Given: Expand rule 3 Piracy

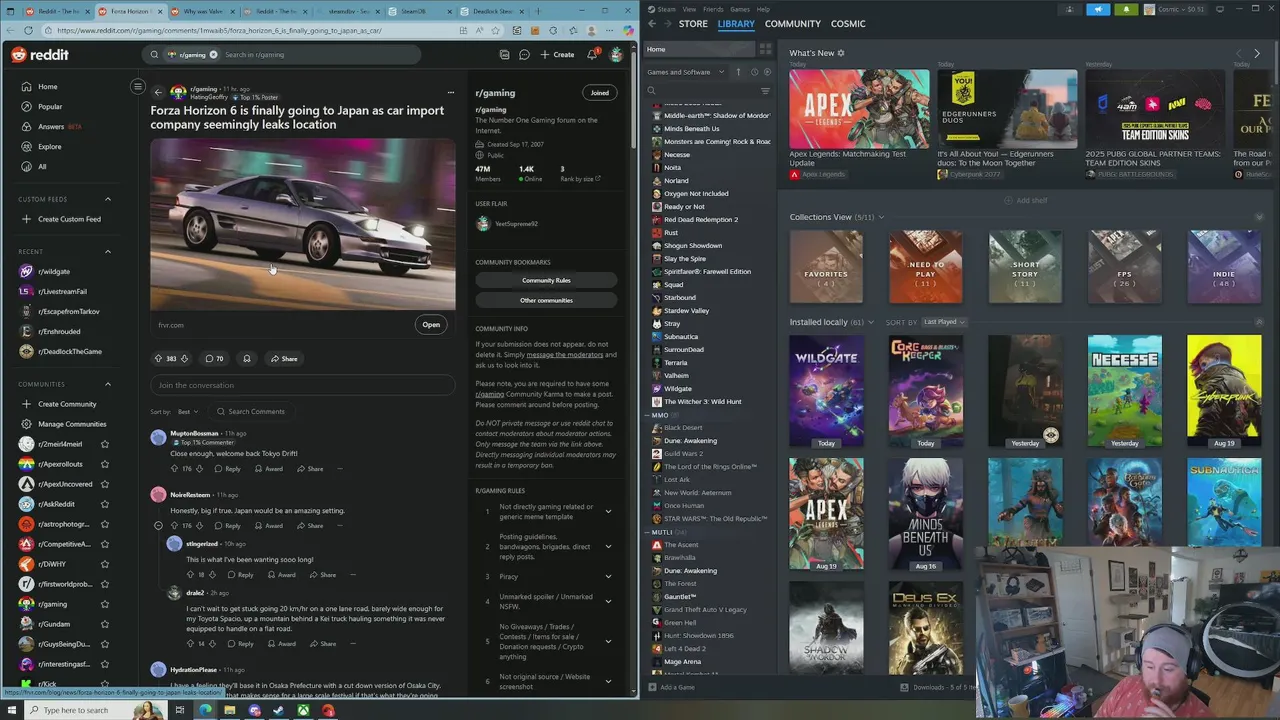Looking at the screenshot, I should click(x=608, y=576).
